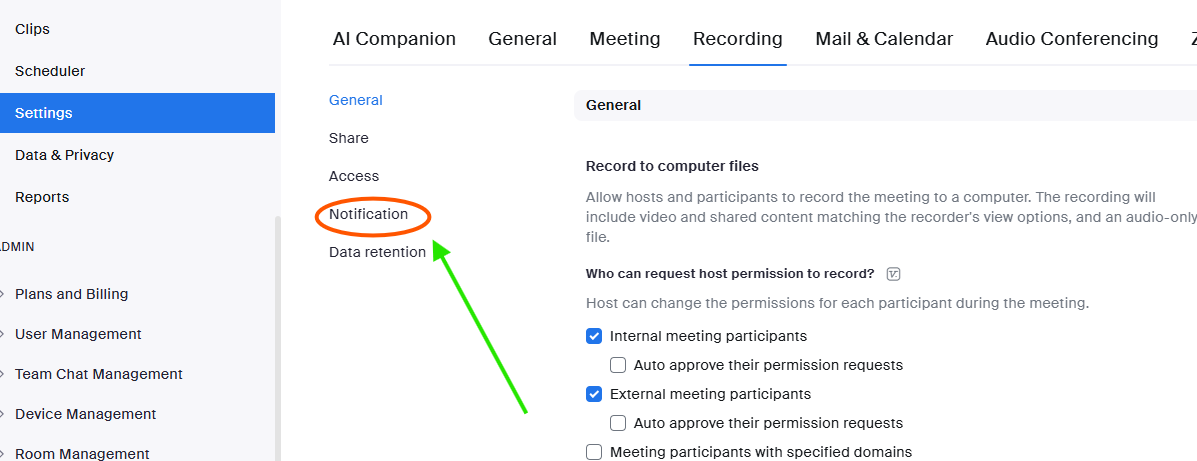Viewport: 1197px width, 461px height.
Task: Expand Room Management in sidebar
Action: pyautogui.click(x=82, y=454)
